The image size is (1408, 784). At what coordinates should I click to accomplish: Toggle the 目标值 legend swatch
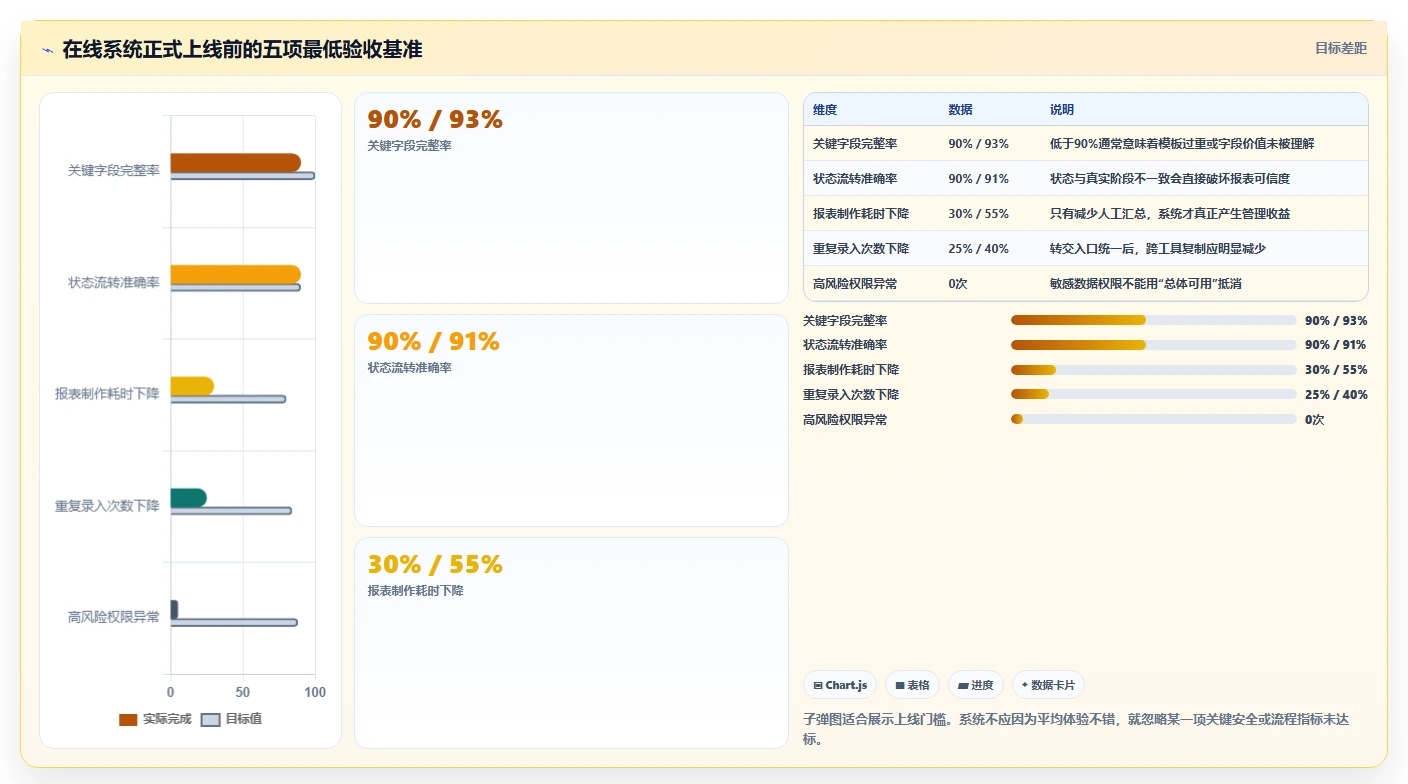[210, 719]
